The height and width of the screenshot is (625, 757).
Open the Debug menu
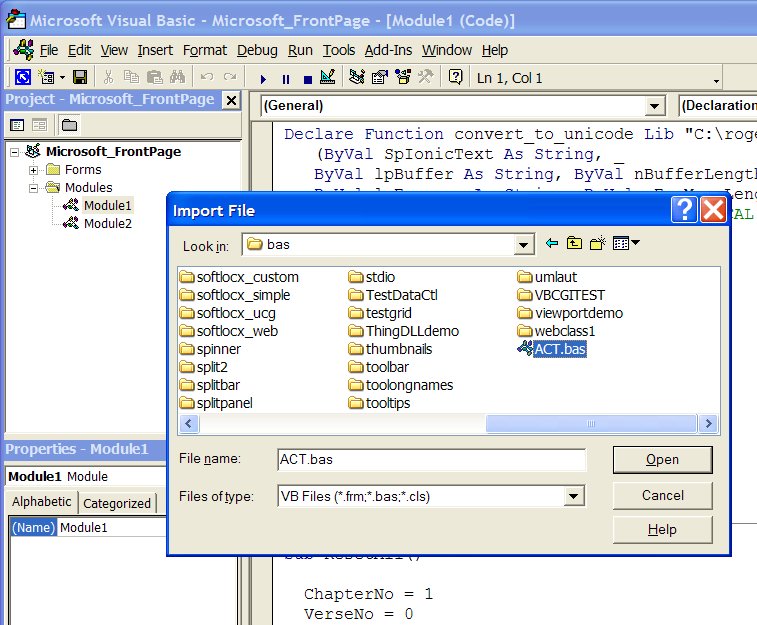tap(257, 50)
